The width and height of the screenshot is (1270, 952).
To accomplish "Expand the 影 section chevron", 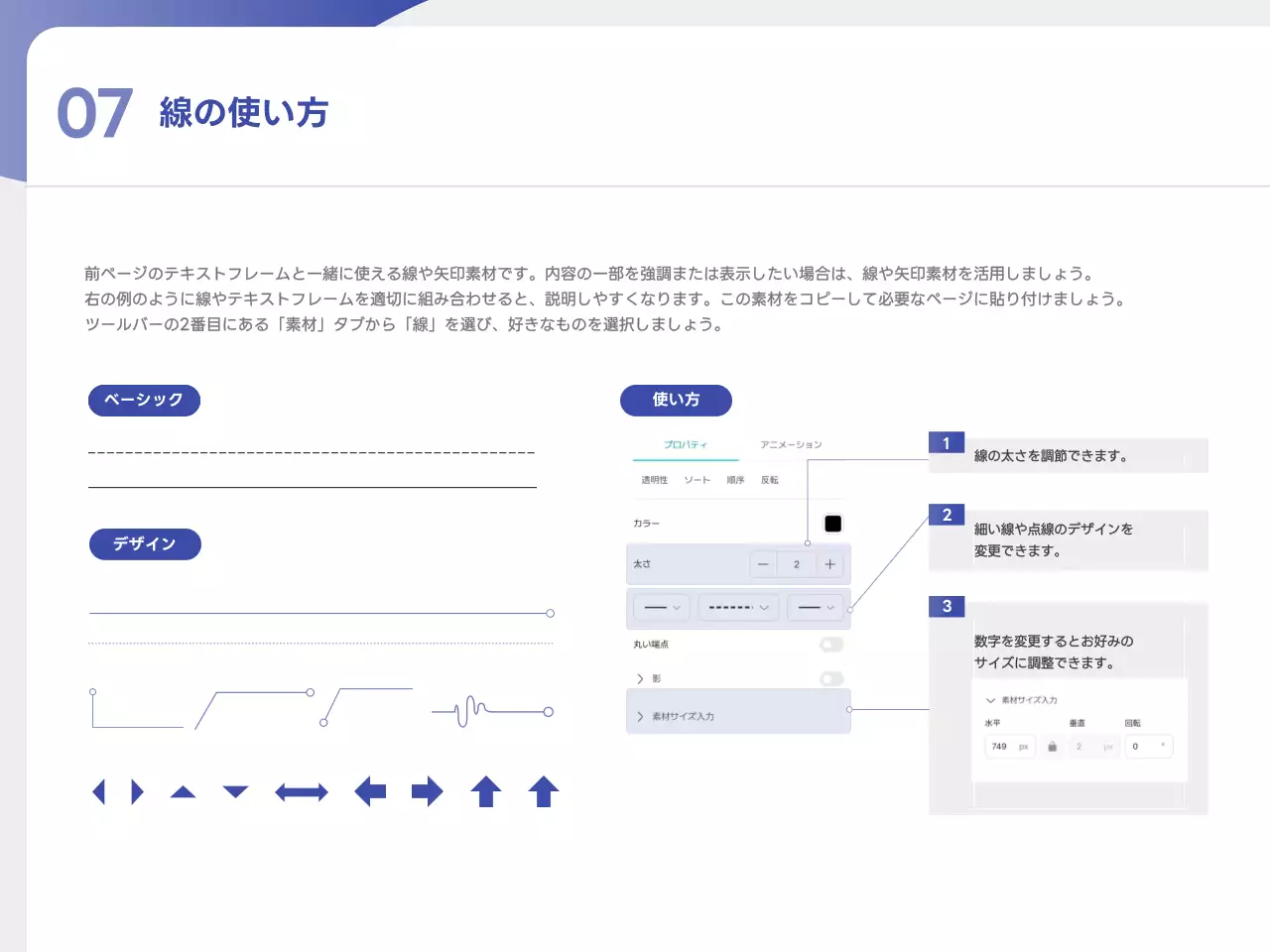I will click(640, 678).
